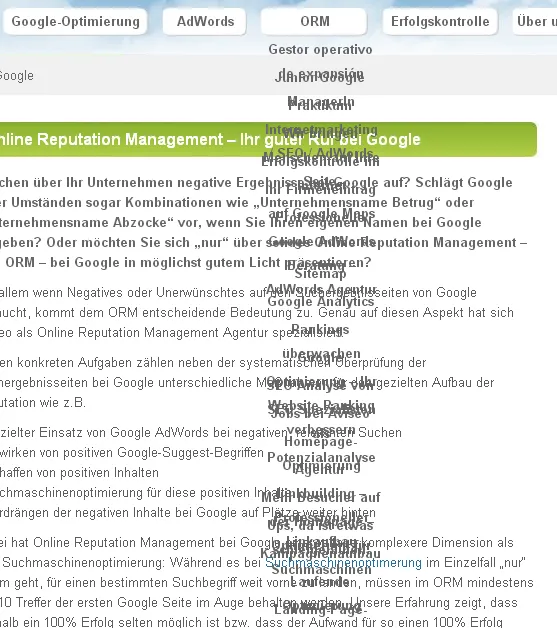Select the überwachen menu line
557x628 pixels.
click(322, 353)
